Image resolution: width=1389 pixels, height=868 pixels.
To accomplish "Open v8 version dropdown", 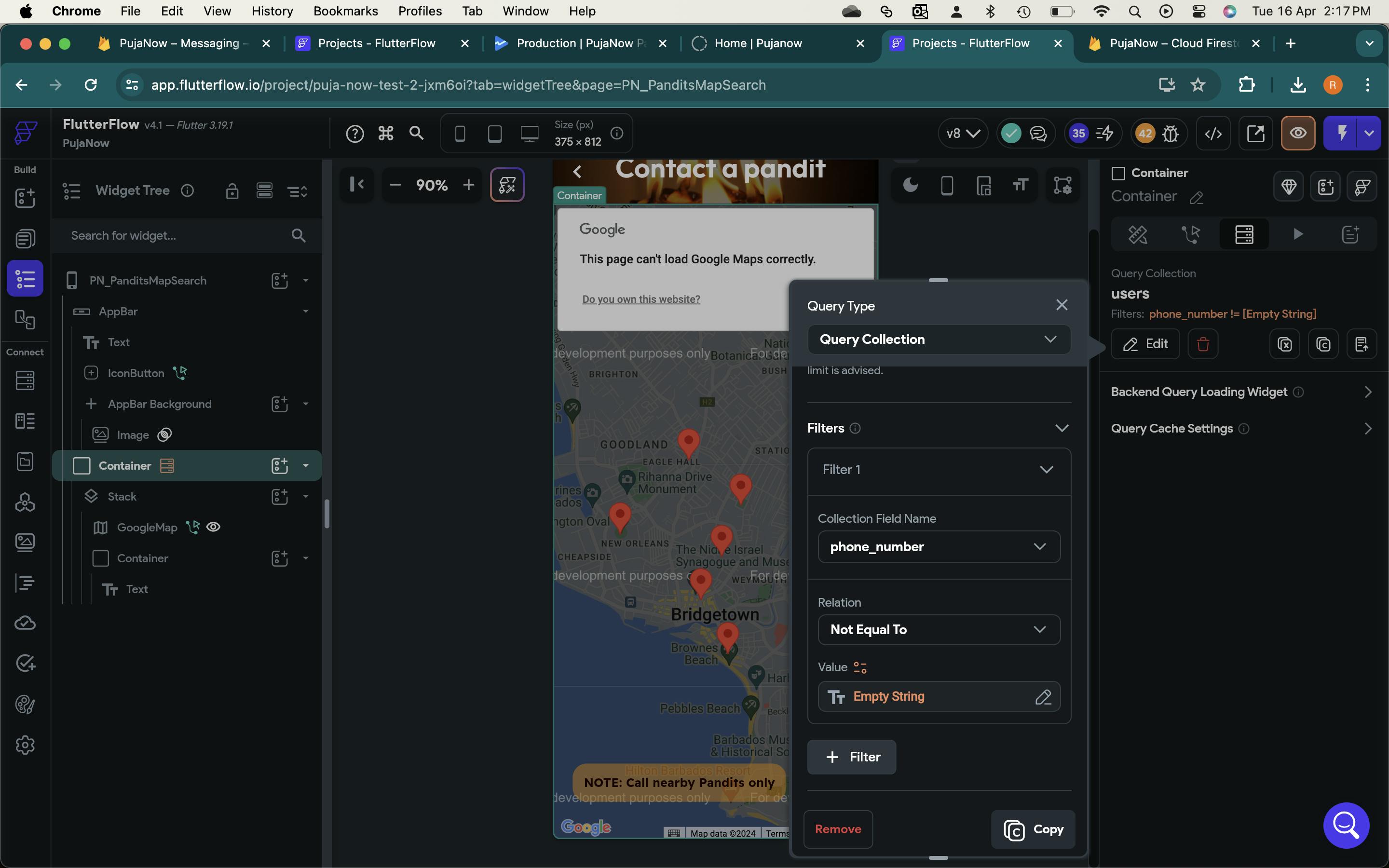I will pyautogui.click(x=963, y=134).
